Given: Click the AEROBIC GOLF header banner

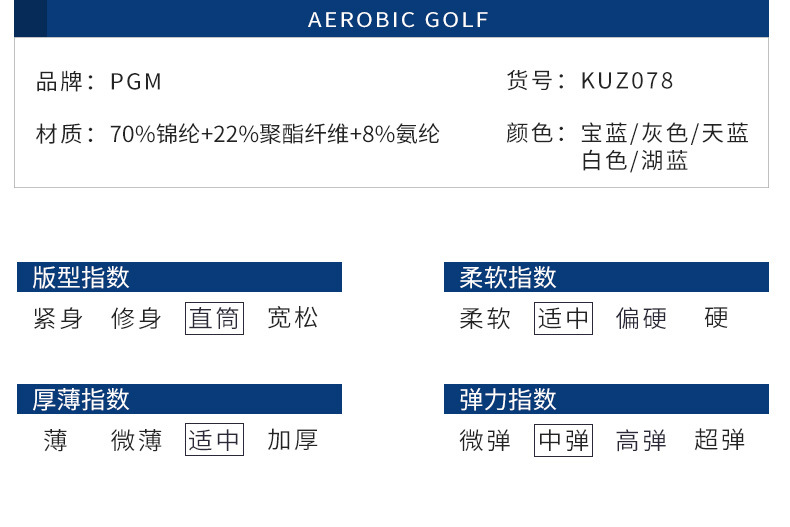Looking at the screenshot, I should tap(398, 20).
